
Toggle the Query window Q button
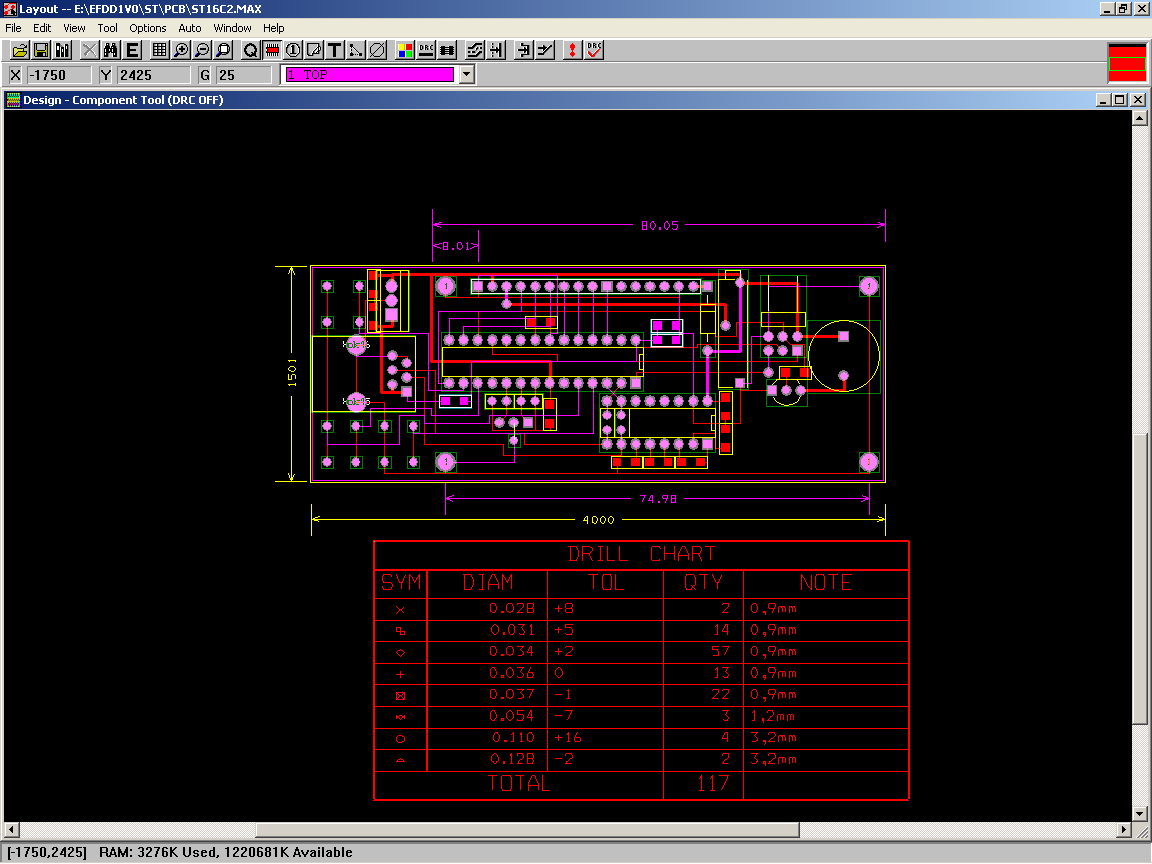(x=250, y=50)
